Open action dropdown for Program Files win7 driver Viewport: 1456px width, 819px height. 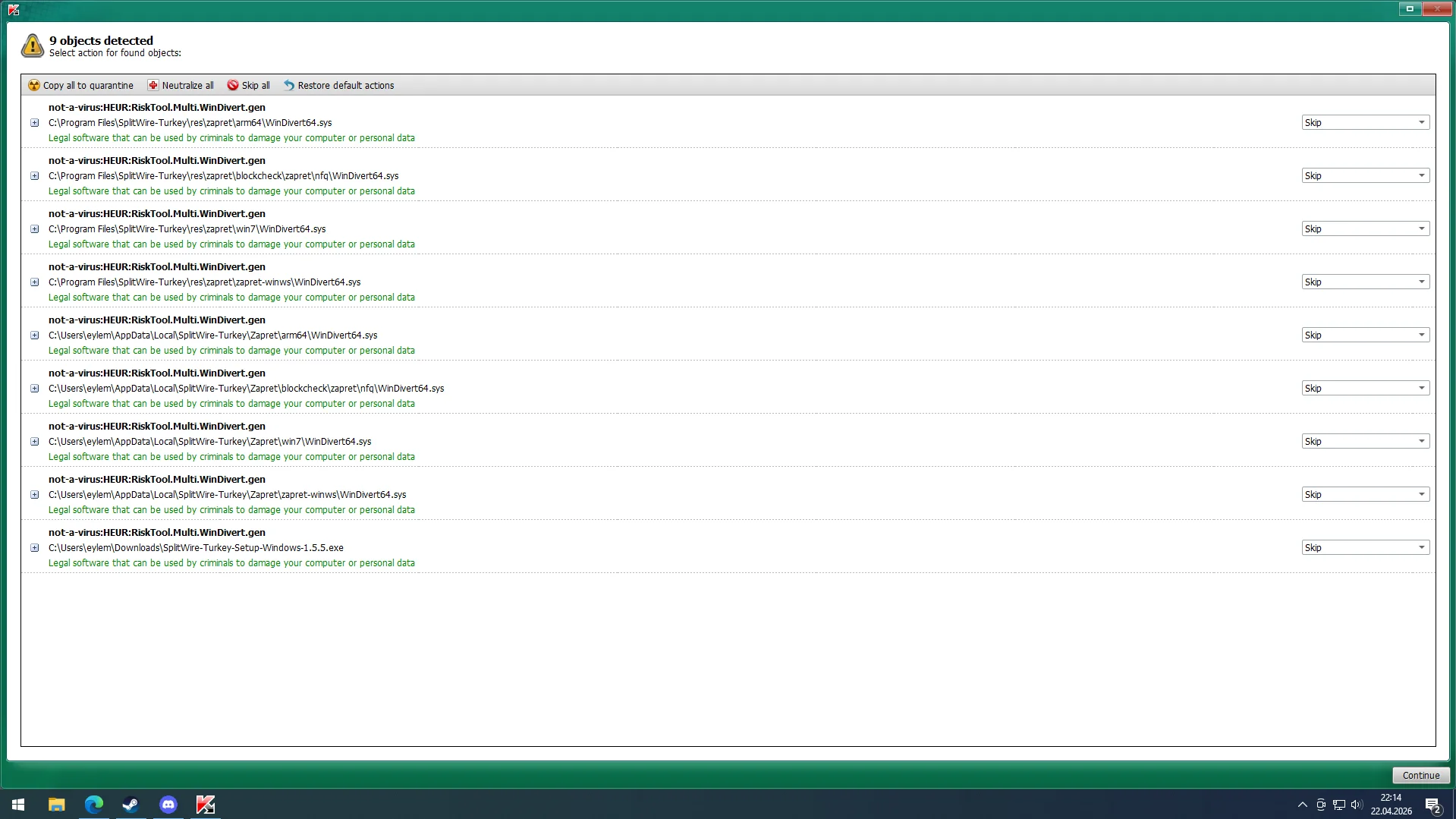[x=1366, y=228]
